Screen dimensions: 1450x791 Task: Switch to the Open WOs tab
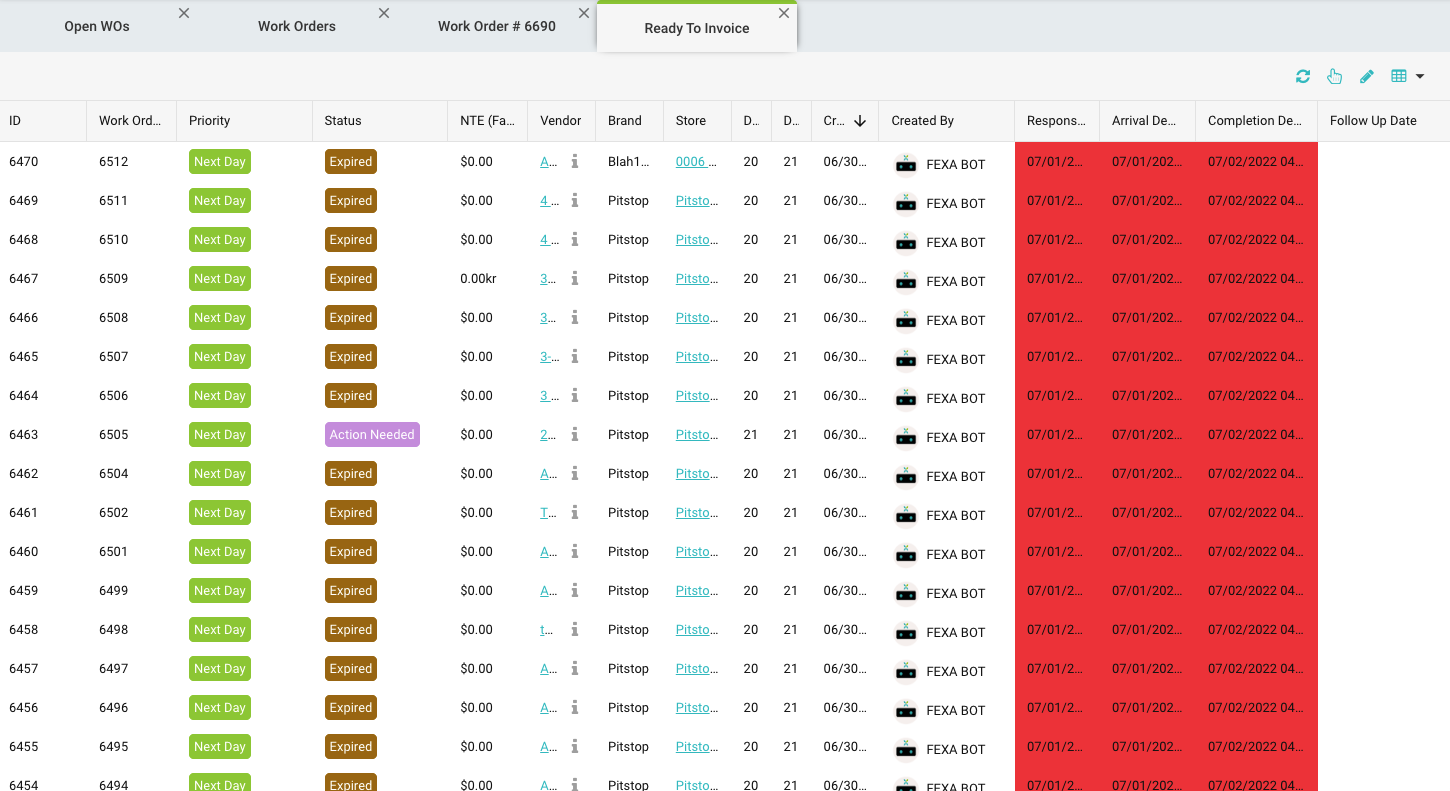point(97,27)
